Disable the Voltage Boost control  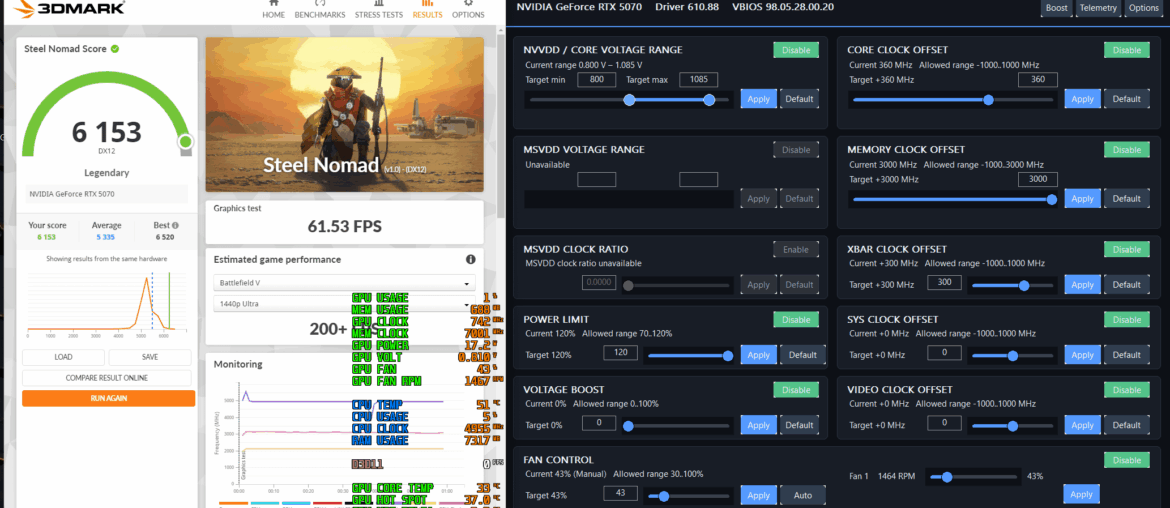795,389
